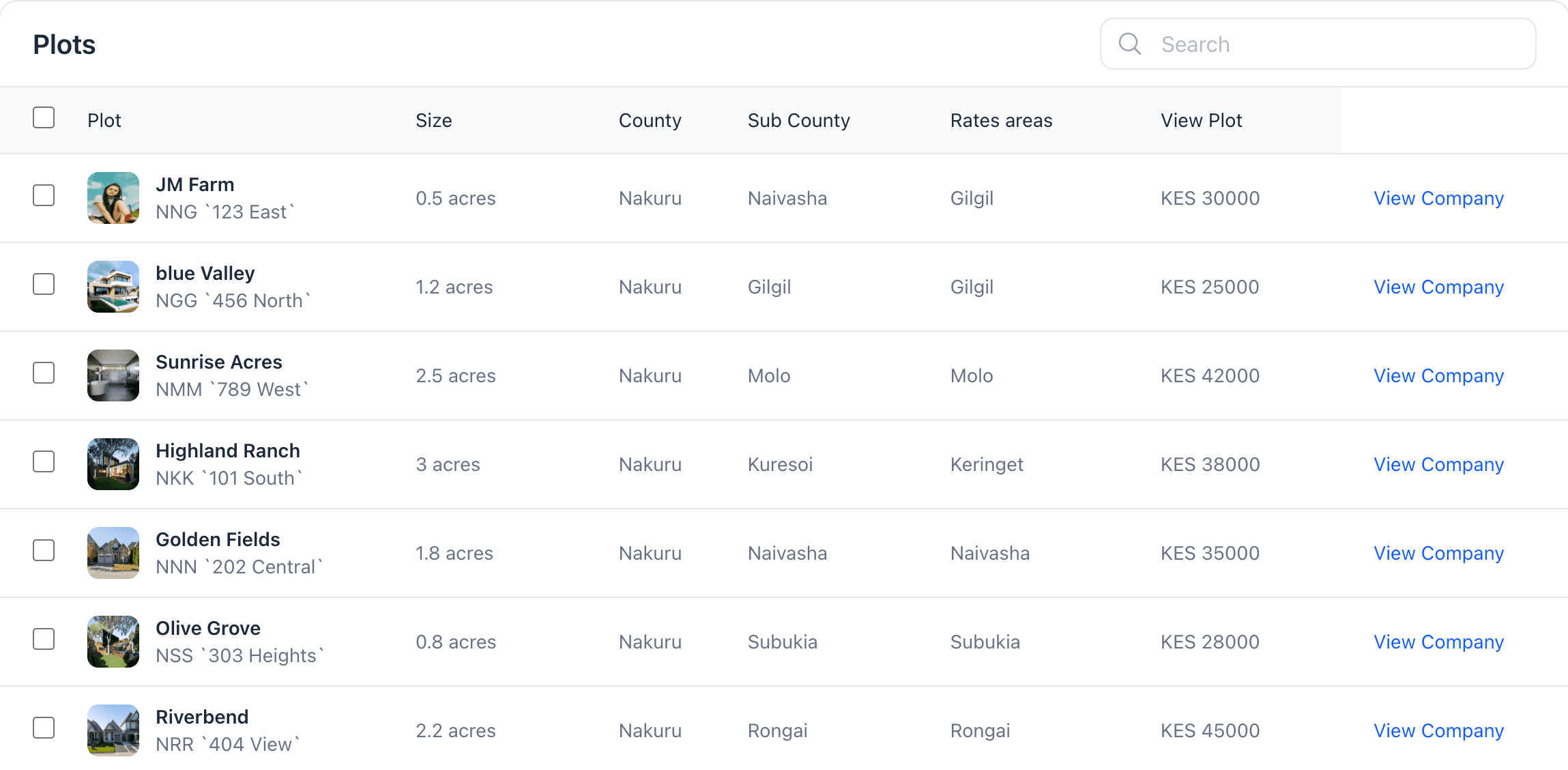This screenshot has width=1568, height=770.
Task: Click the KES 38000 price cell
Action: tap(1210, 464)
